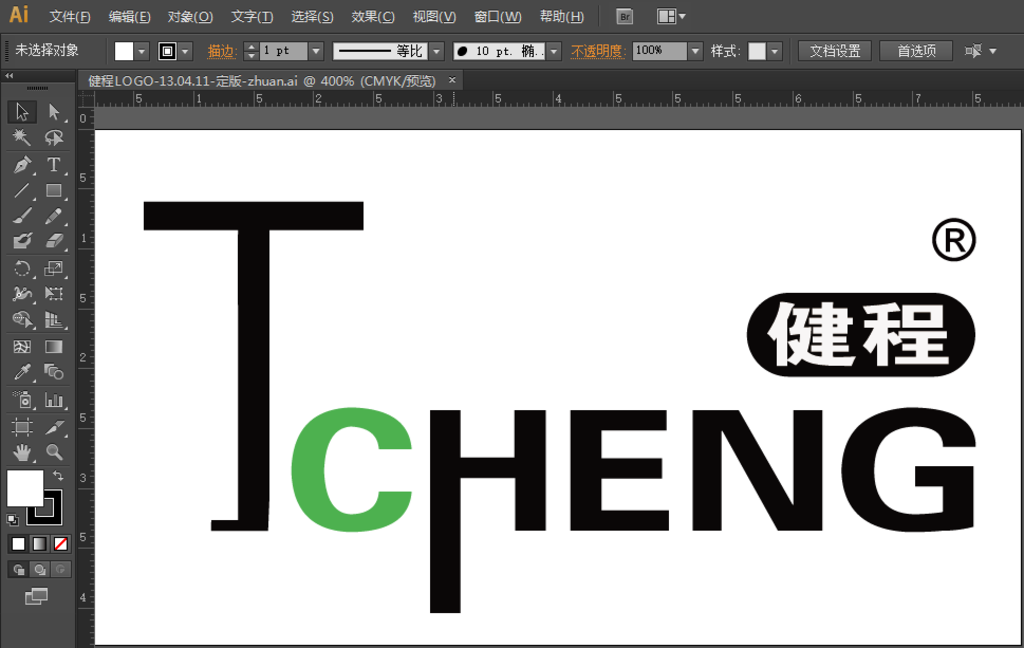Select the Selection tool (black arrow)

pyautogui.click(x=22, y=112)
